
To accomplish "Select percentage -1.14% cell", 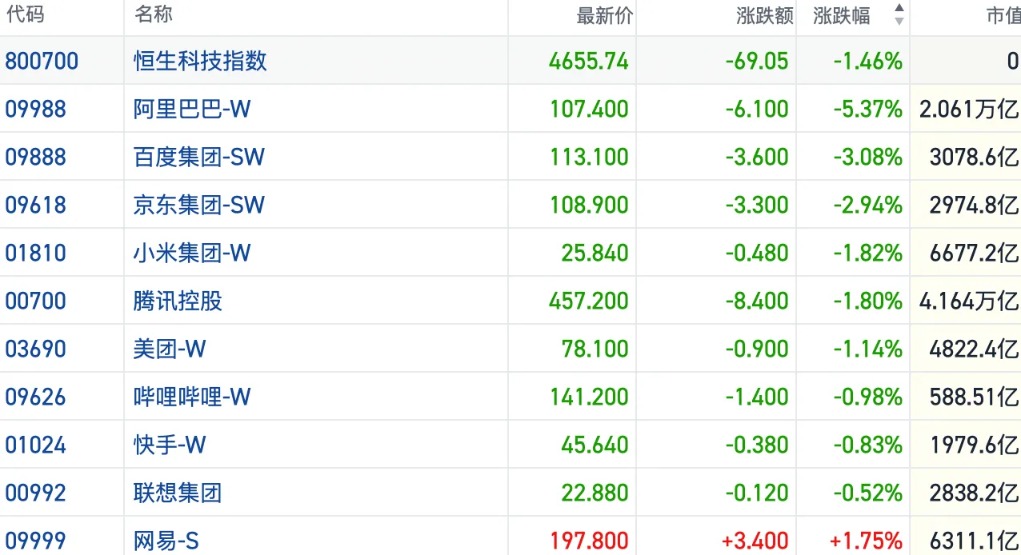I will coord(868,349).
